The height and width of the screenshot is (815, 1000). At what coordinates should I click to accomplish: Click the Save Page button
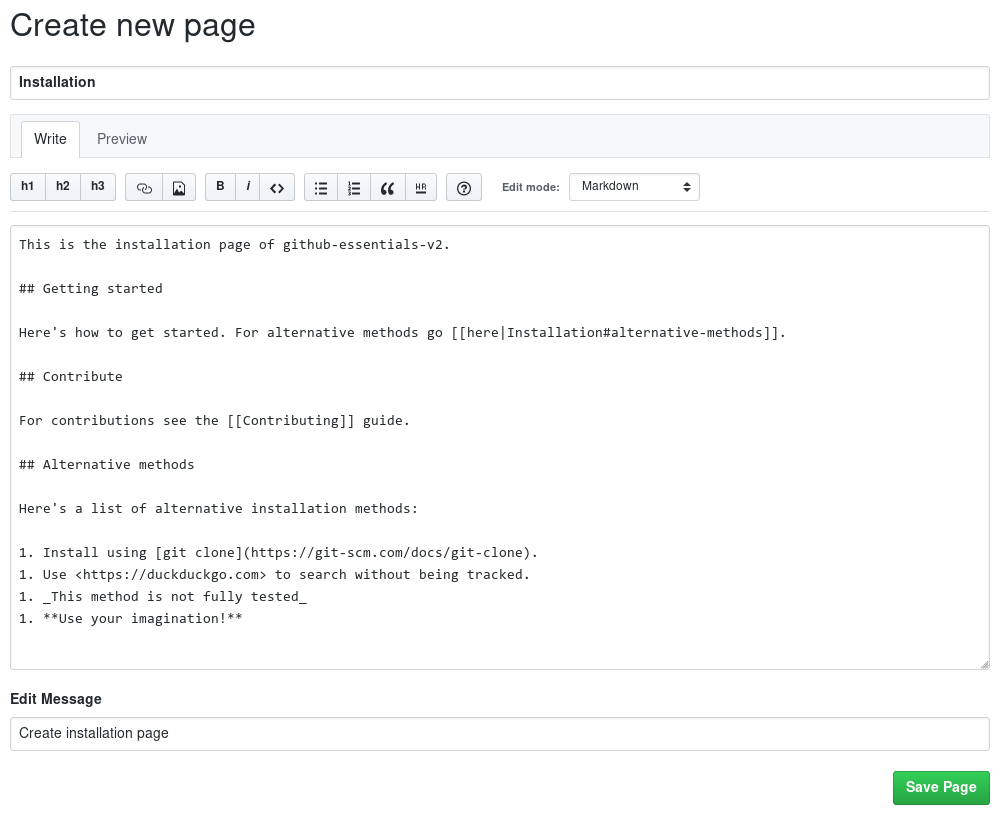[x=941, y=788]
